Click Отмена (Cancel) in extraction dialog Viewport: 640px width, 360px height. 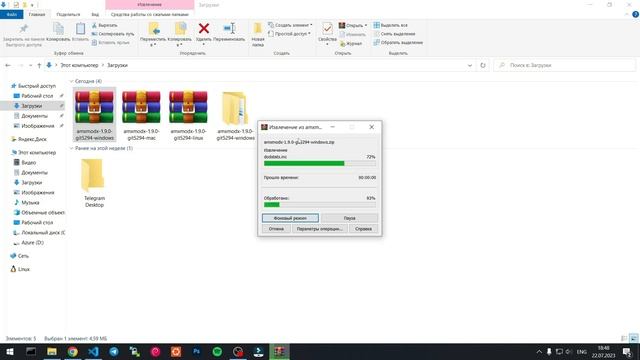276,229
